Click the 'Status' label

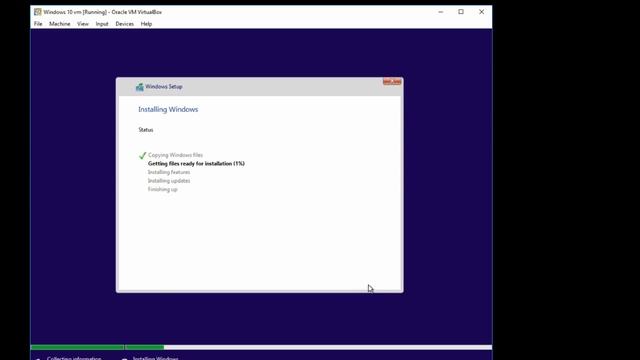coord(146,130)
